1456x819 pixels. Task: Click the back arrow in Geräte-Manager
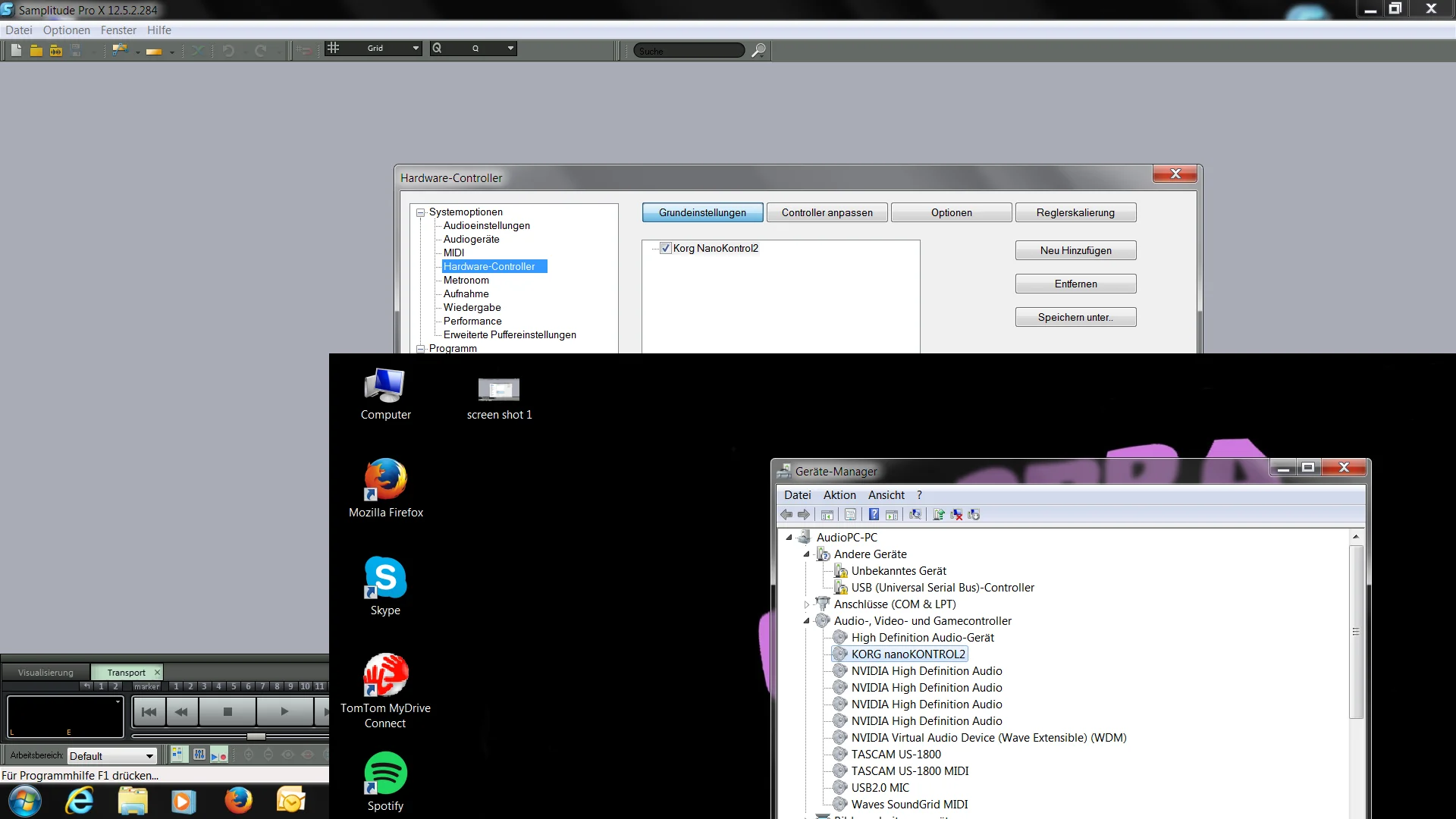pos(786,515)
